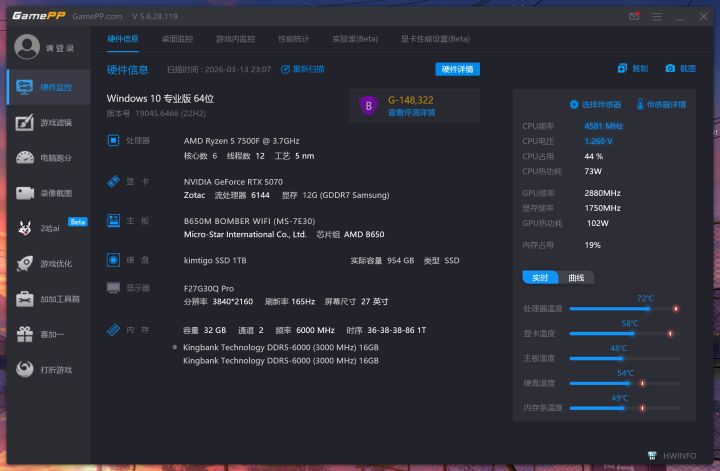Open the hamburger menu in title bar
720x471 pixels.
pyautogui.click(x=657, y=17)
